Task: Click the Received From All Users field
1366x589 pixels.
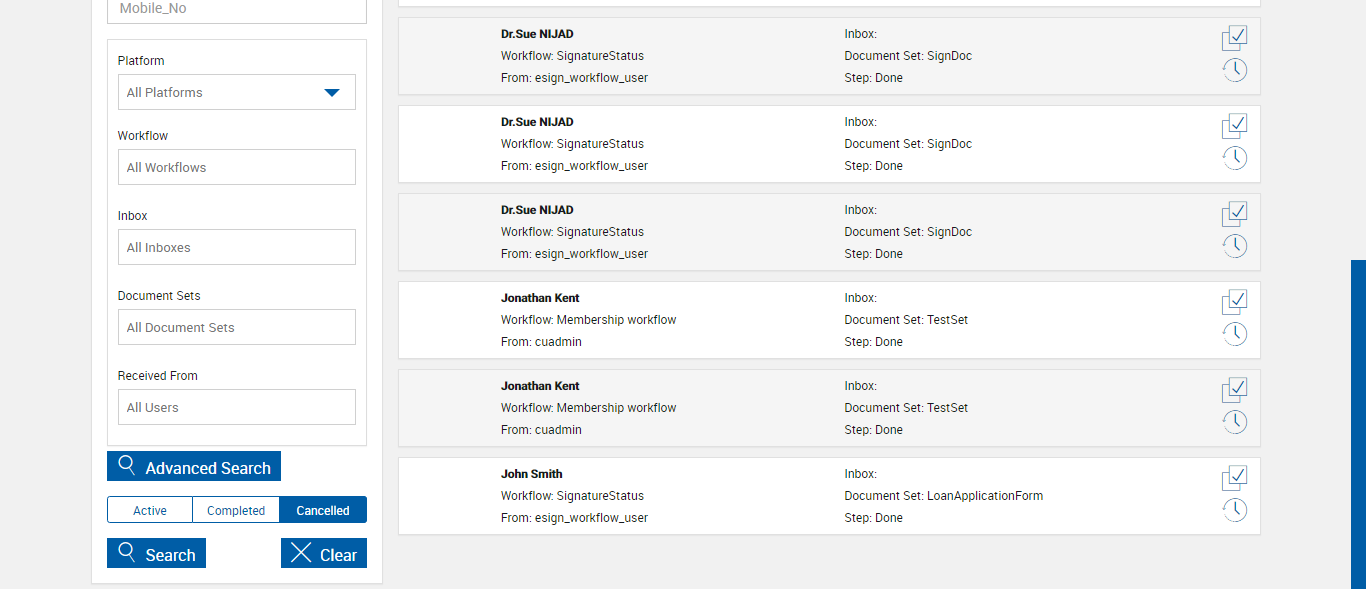Action: point(237,407)
